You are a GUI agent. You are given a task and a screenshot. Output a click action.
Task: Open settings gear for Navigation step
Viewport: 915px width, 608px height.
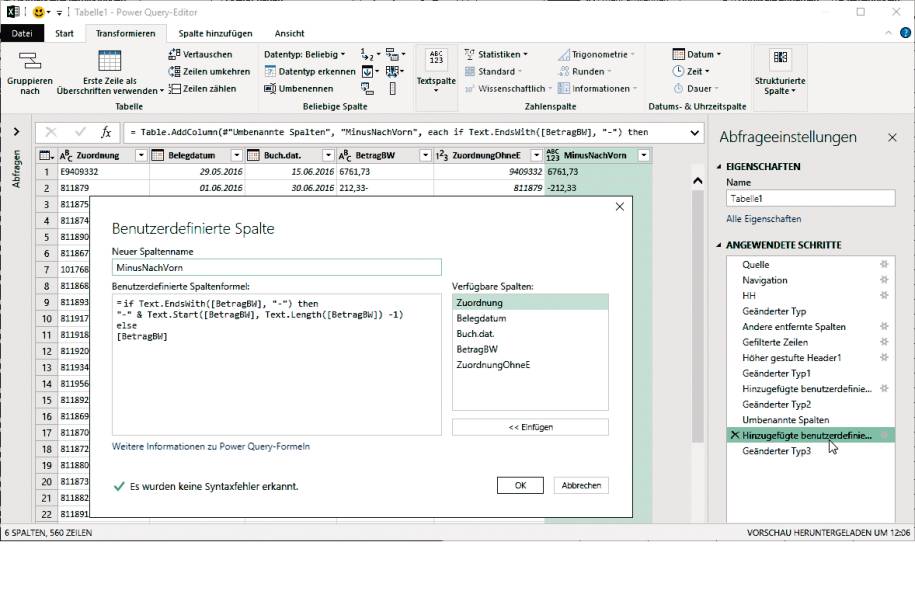[884, 280]
